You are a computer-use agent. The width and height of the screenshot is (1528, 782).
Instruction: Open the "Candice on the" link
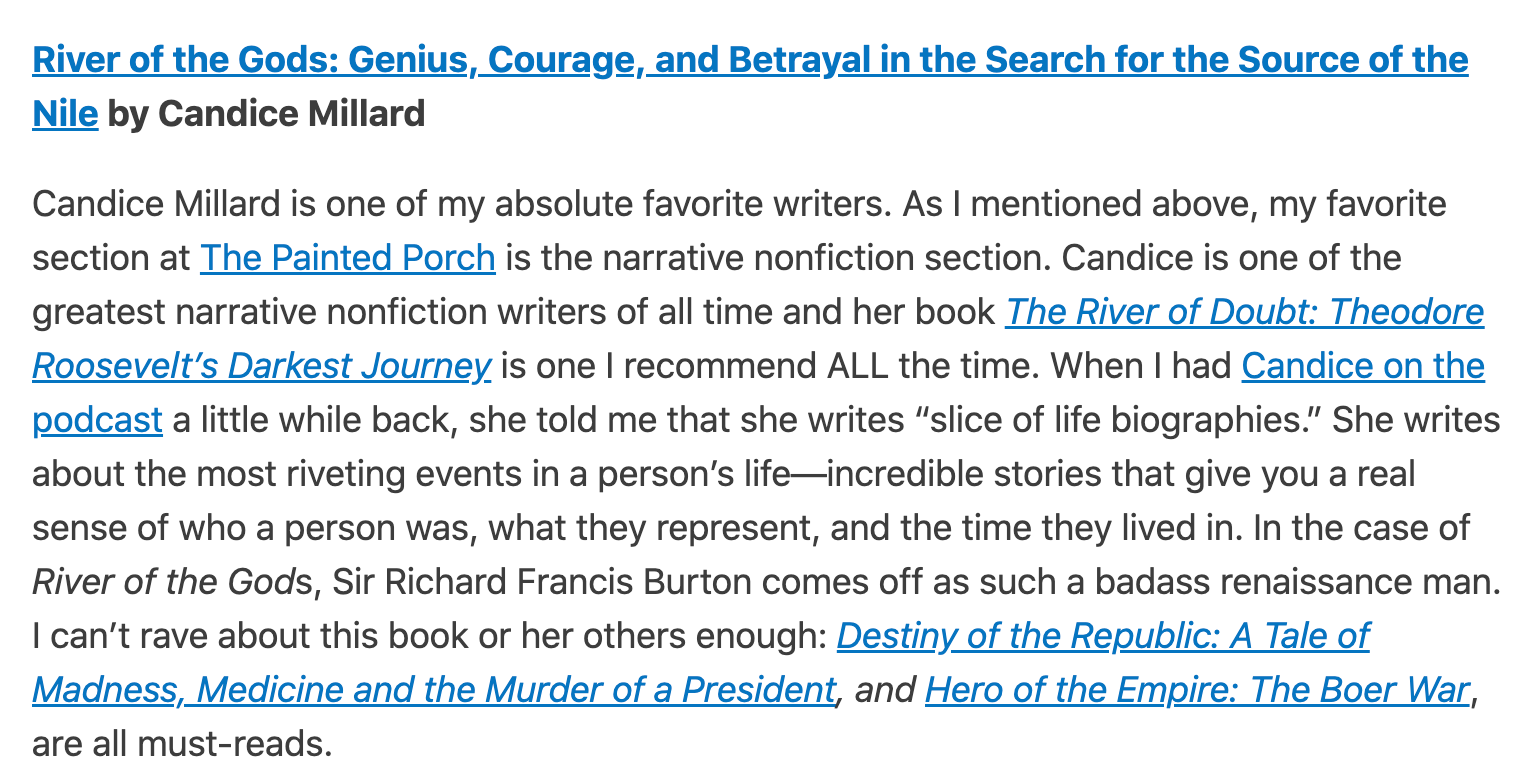click(1363, 367)
